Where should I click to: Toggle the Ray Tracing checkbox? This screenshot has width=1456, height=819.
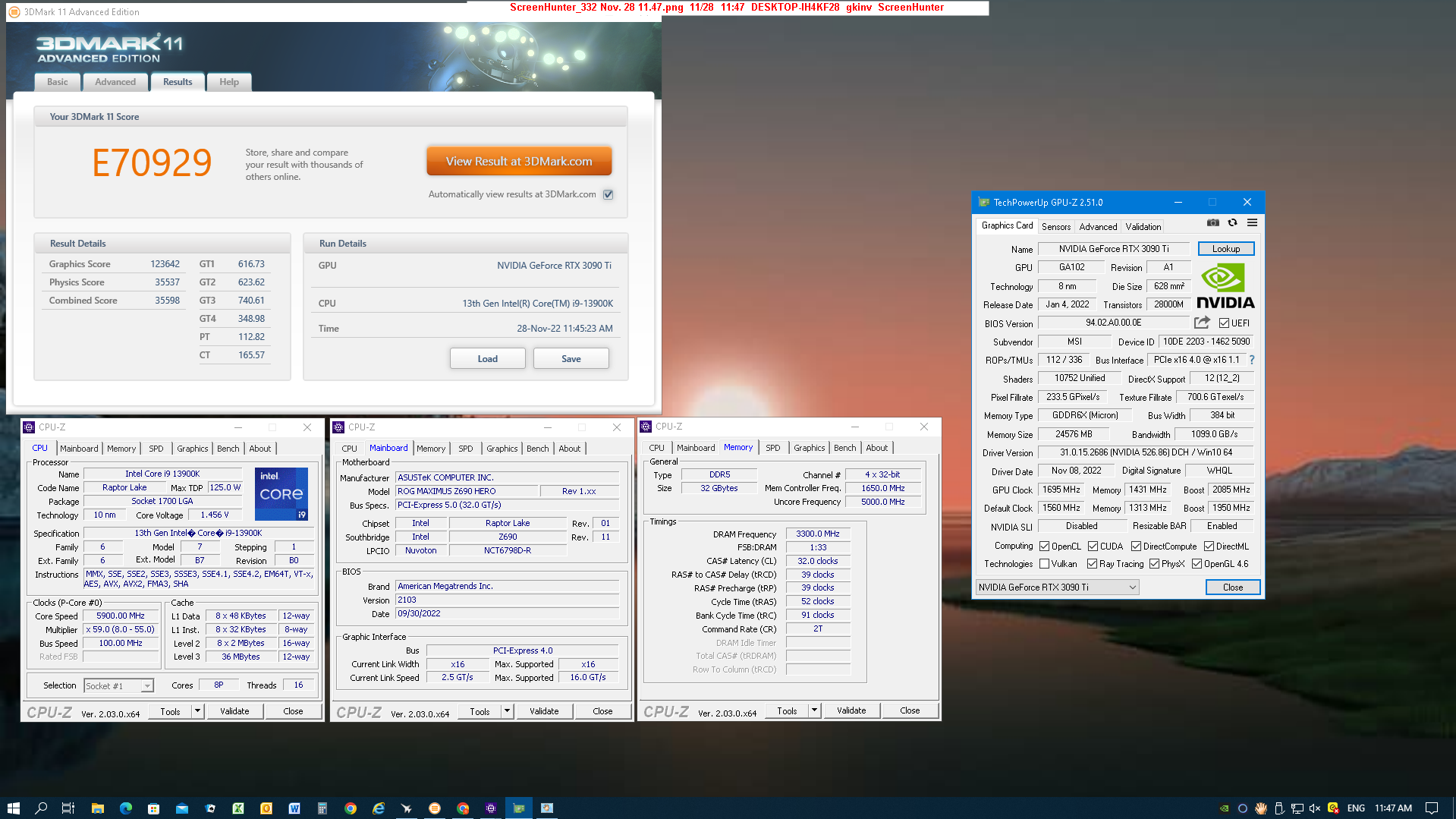(x=1092, y=563)
